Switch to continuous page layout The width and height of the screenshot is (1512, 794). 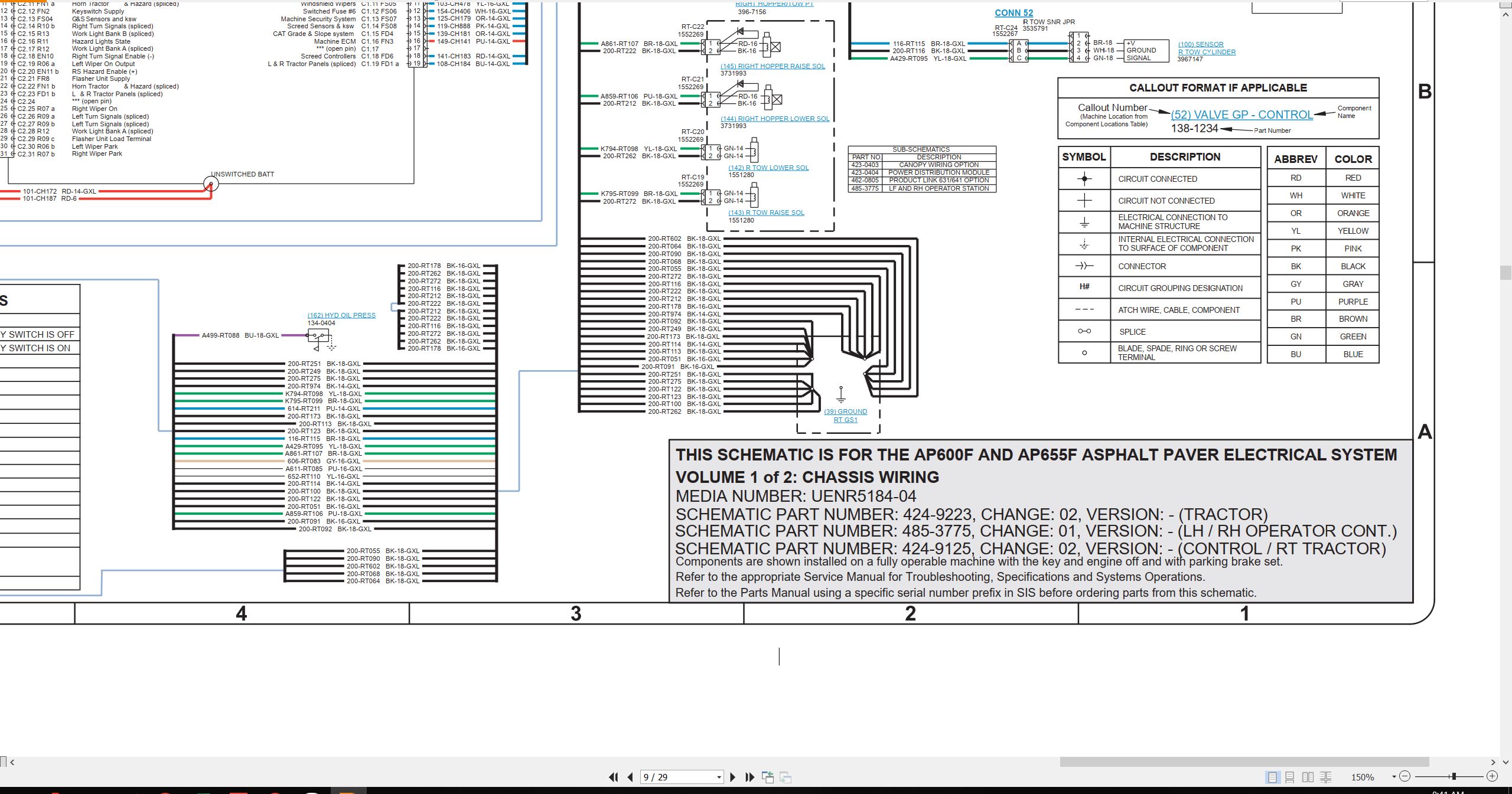click(1290, 777)
